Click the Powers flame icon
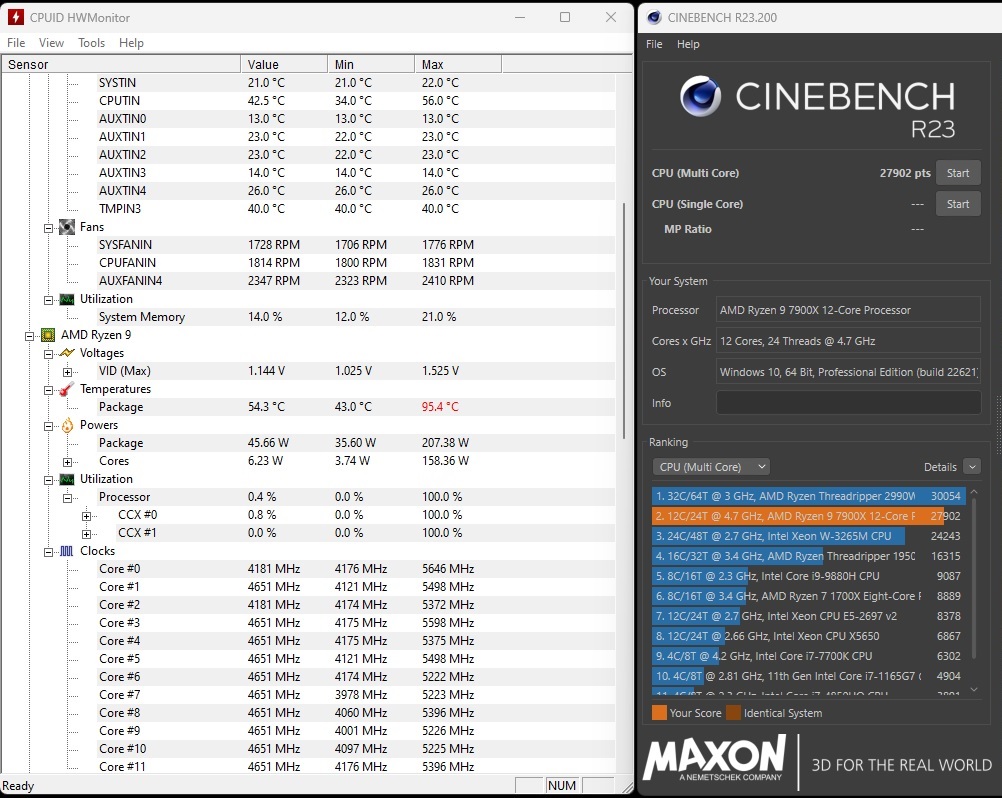The width and height of the screenshot is (1002, 798). point(67,425)
